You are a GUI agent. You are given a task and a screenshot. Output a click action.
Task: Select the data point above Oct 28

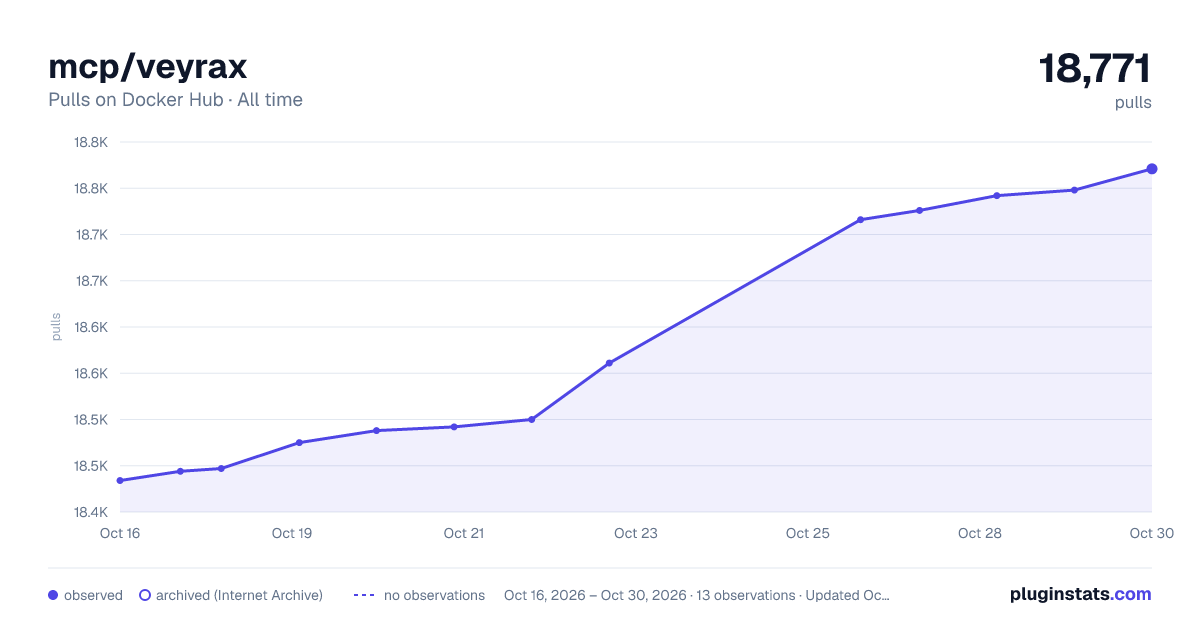click(x=997, y=196)
